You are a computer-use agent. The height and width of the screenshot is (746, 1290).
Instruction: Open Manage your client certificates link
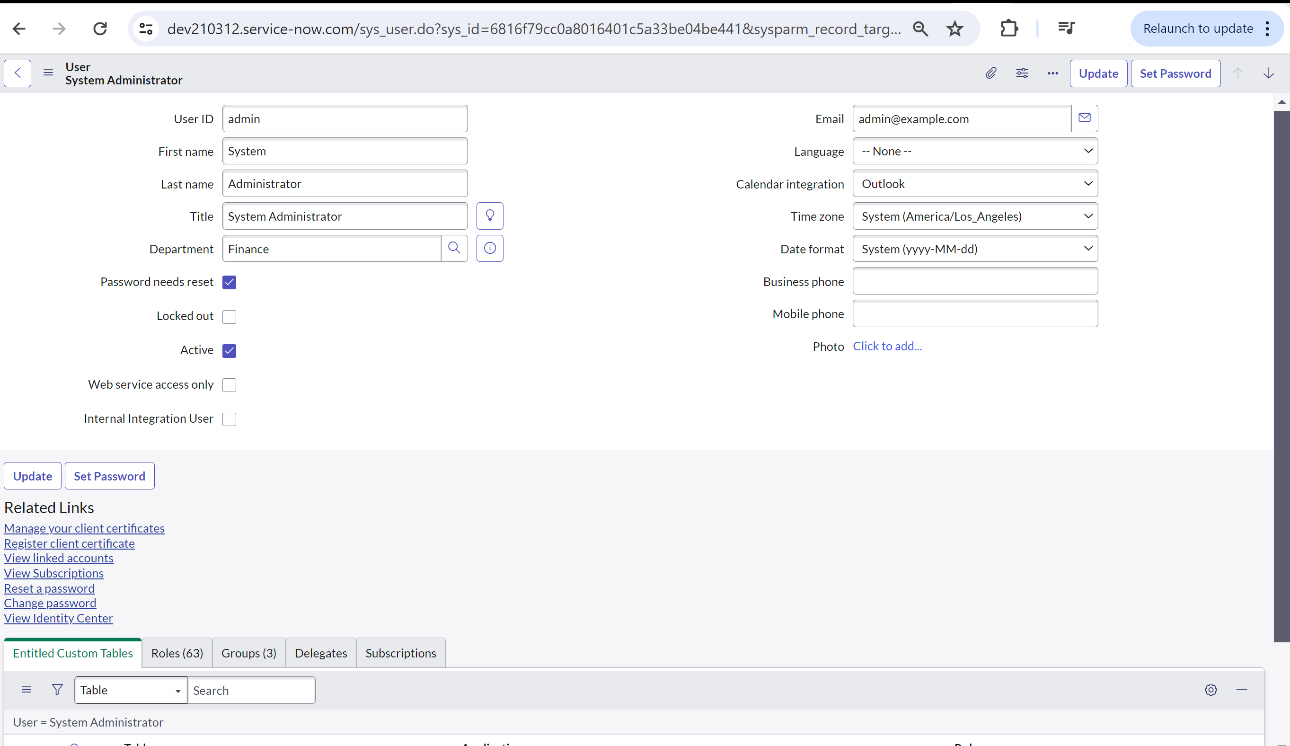[84, 528]
